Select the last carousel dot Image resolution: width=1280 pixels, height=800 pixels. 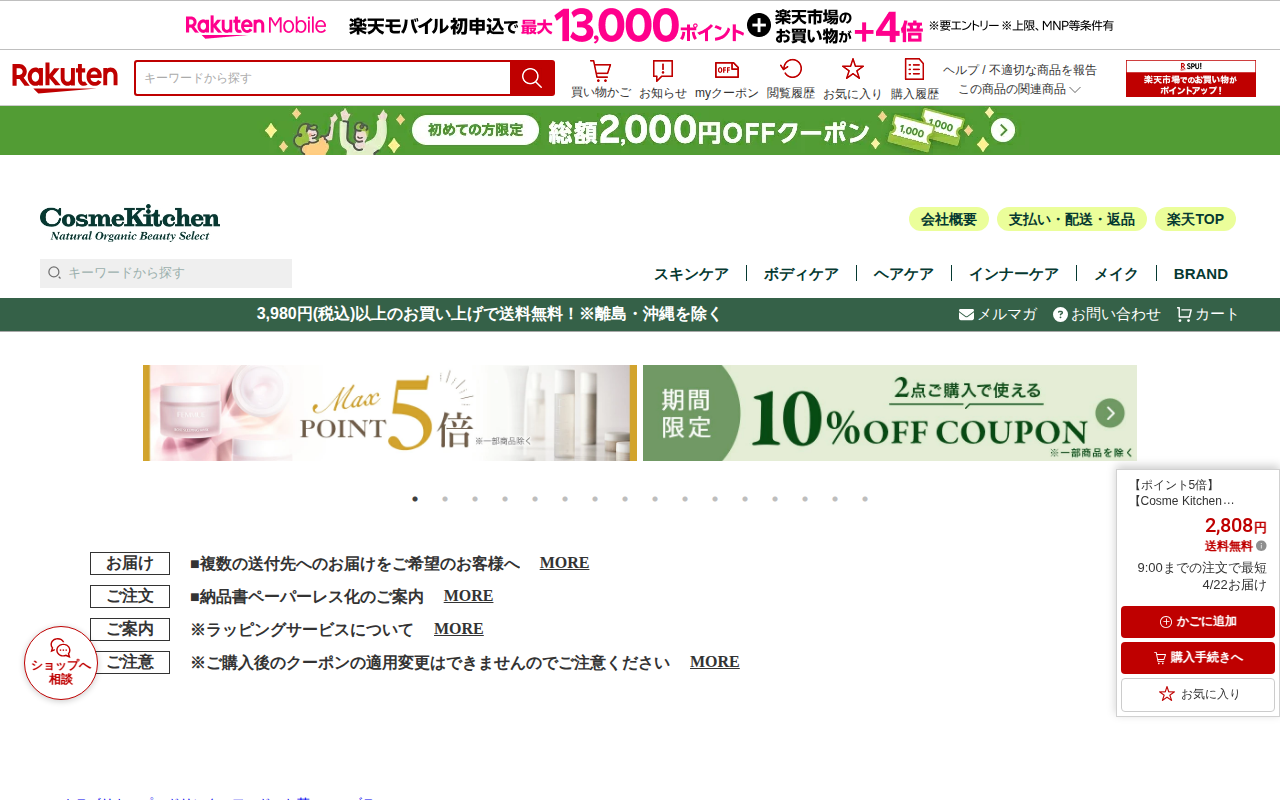865,499
